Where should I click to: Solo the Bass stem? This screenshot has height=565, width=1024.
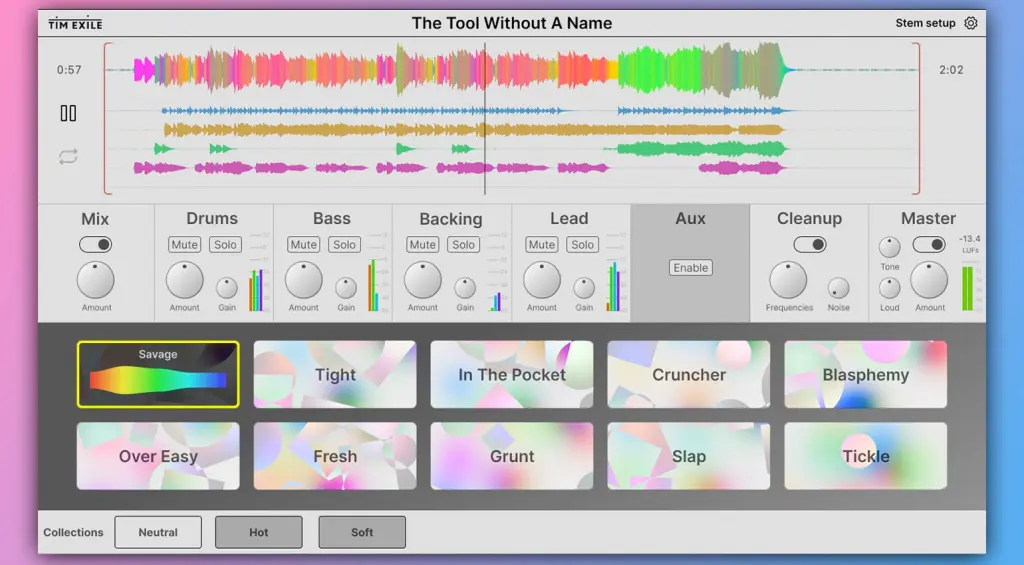pos(345,244)
